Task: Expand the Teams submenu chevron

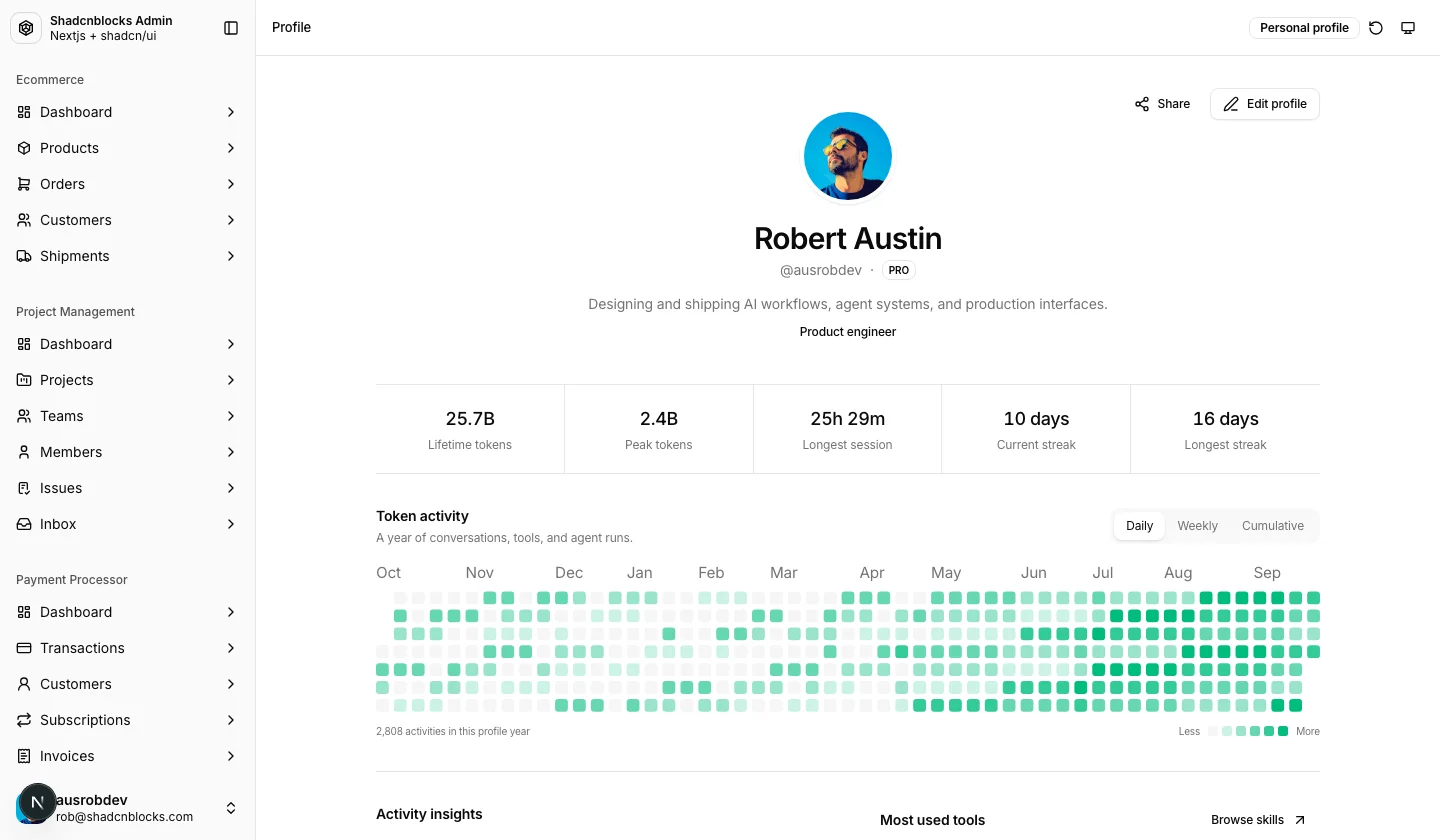Action: [231, 416]
